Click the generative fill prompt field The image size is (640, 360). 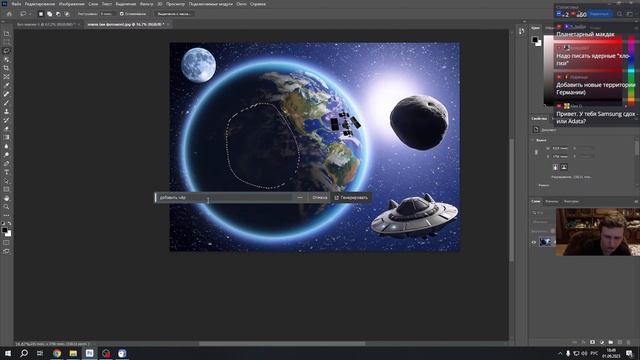(x=224, y=198)
